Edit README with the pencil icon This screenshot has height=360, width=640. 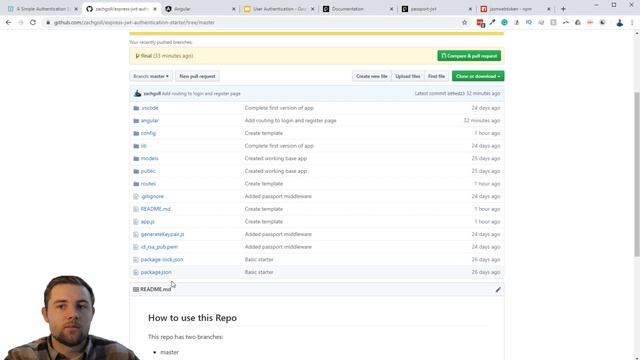pos(498,289)
